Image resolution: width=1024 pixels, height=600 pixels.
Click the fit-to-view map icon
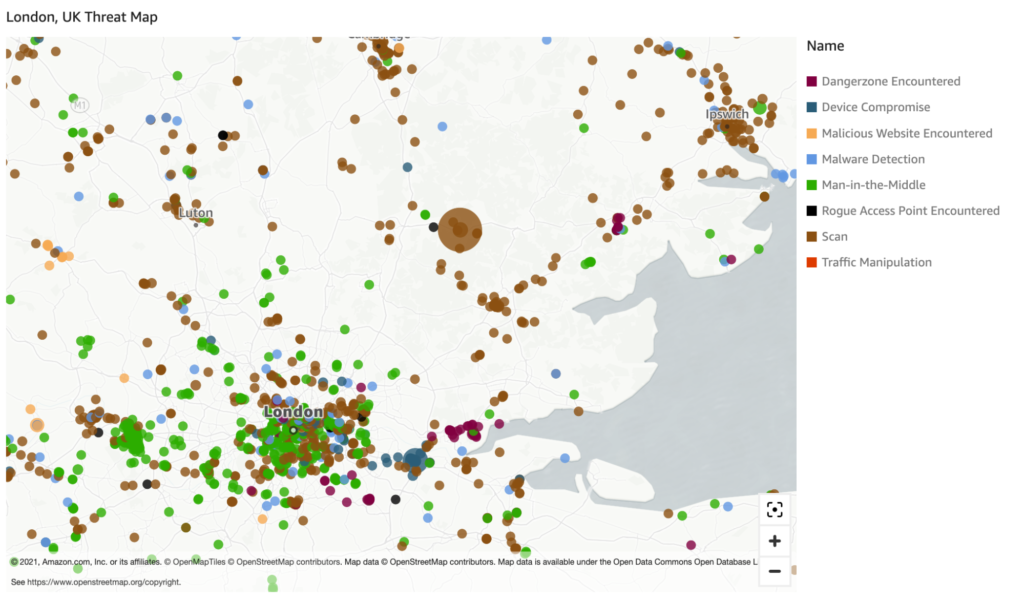pos(774,509)
